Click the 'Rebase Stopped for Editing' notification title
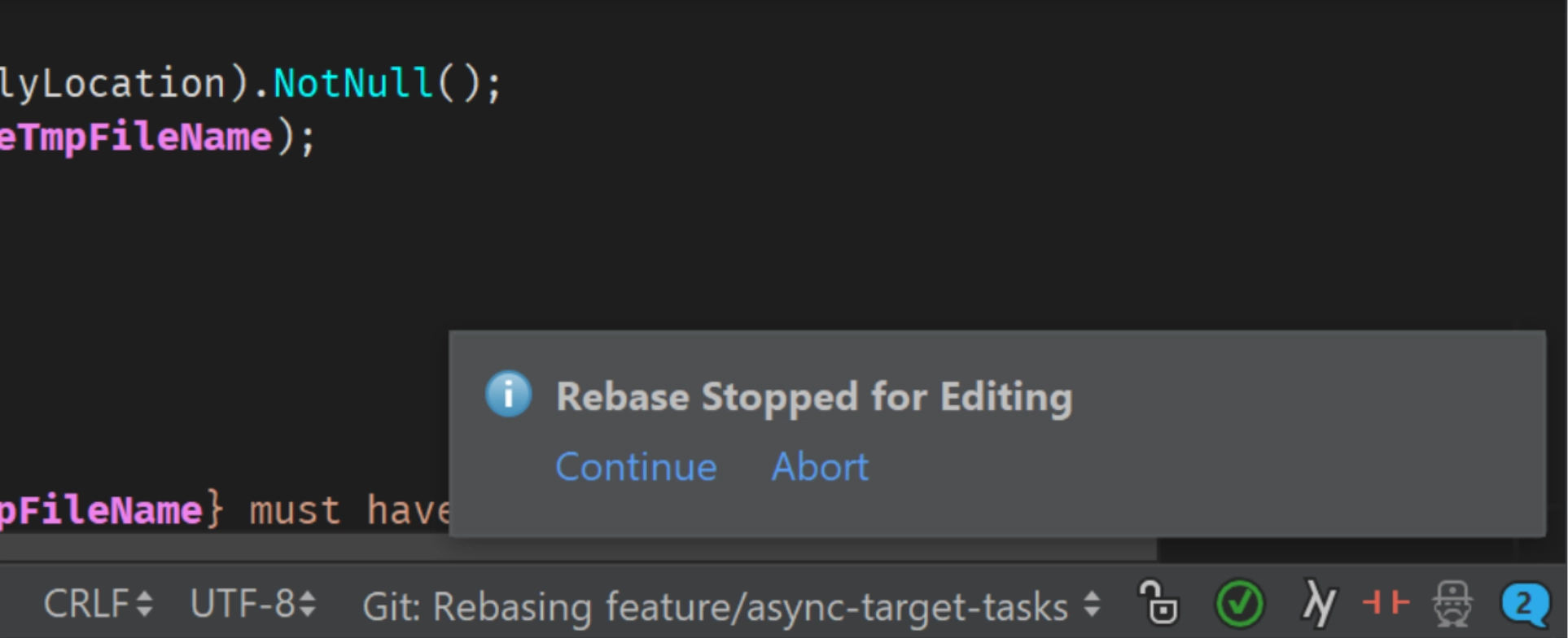The height and width of the screenshot is (638, 1568). pyautogui.click(x=814, y=397)
